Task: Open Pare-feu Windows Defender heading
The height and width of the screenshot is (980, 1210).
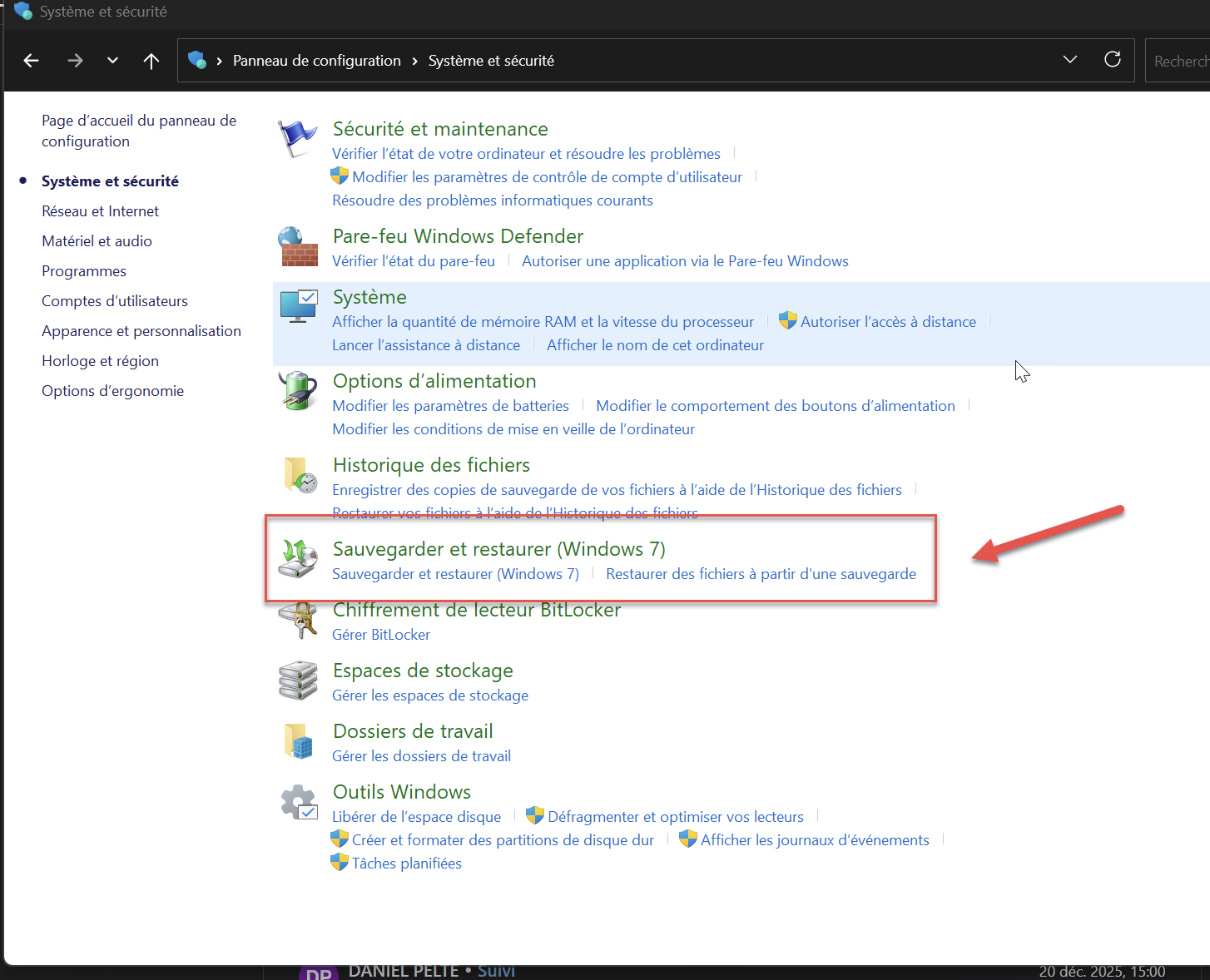Action: tap(458, 236)
